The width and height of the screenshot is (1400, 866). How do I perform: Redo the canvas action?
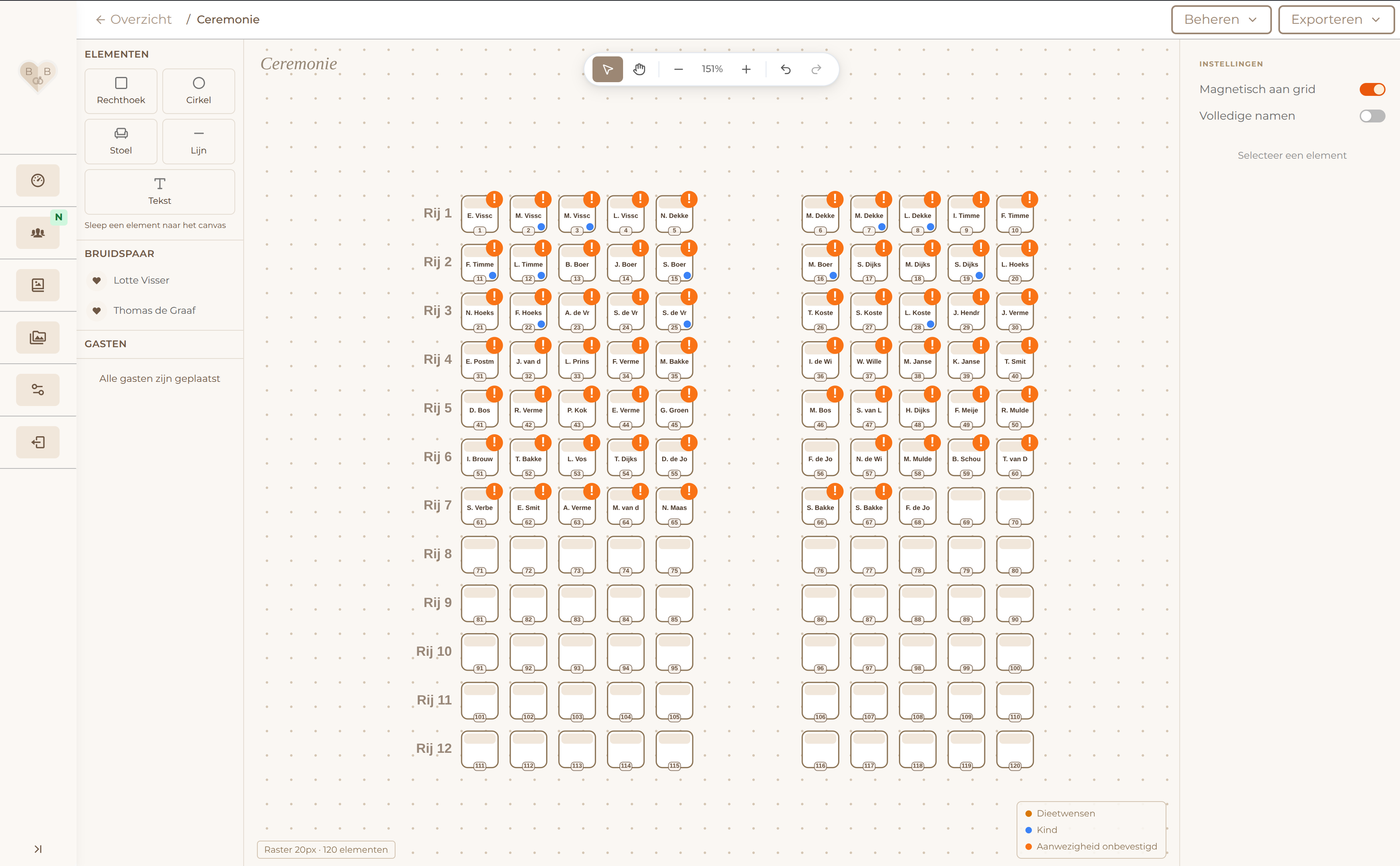tap(816, 69)
